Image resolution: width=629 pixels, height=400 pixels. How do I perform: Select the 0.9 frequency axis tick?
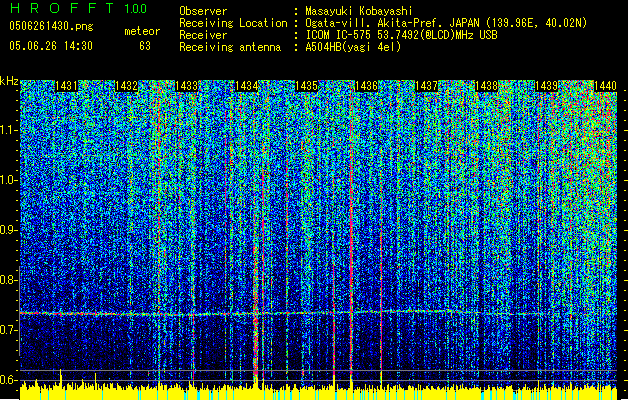click(9, 230)
